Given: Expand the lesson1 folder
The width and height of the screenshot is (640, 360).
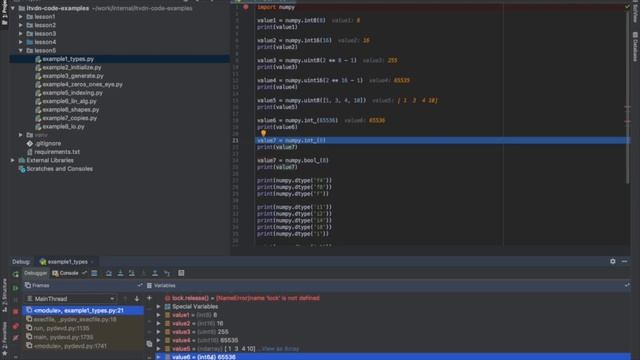Looking at the screenshot, I should (x=21, y=17).
